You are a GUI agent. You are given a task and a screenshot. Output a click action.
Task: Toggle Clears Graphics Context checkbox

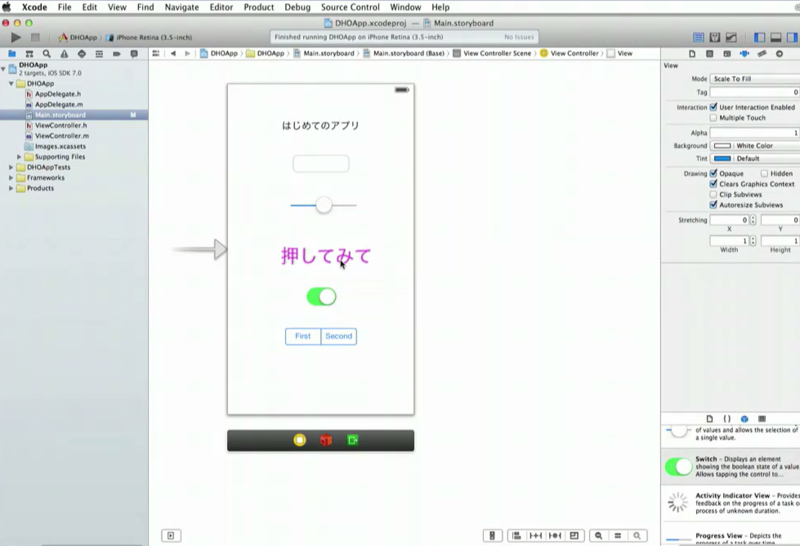[x=713, y=184]
